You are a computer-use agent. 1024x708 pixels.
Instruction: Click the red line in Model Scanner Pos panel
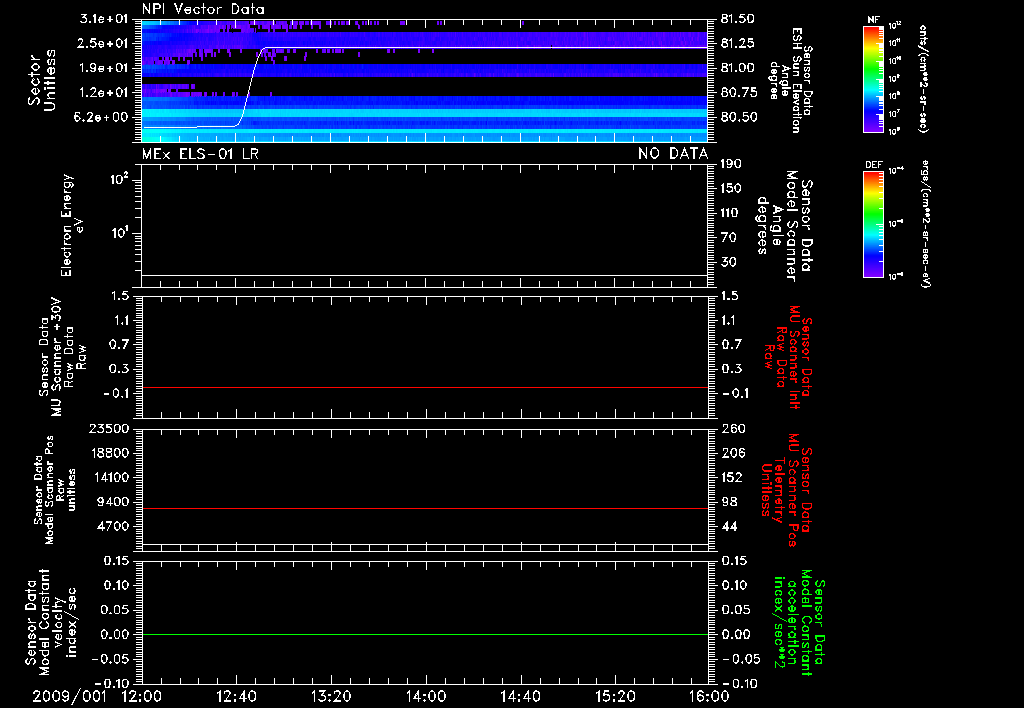coord(424,508)
